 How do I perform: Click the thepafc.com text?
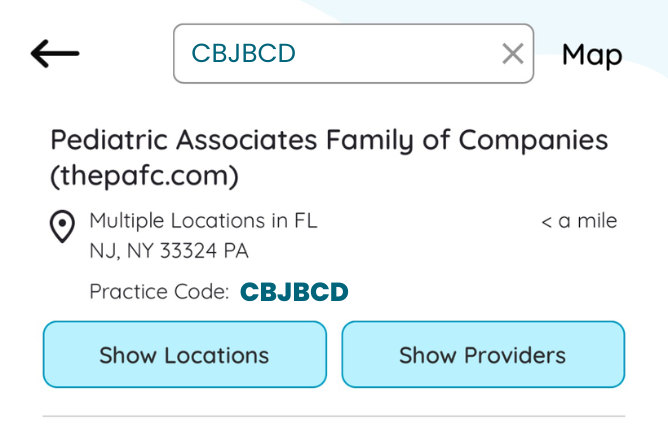pyautogui.click(x=144, y=176)
